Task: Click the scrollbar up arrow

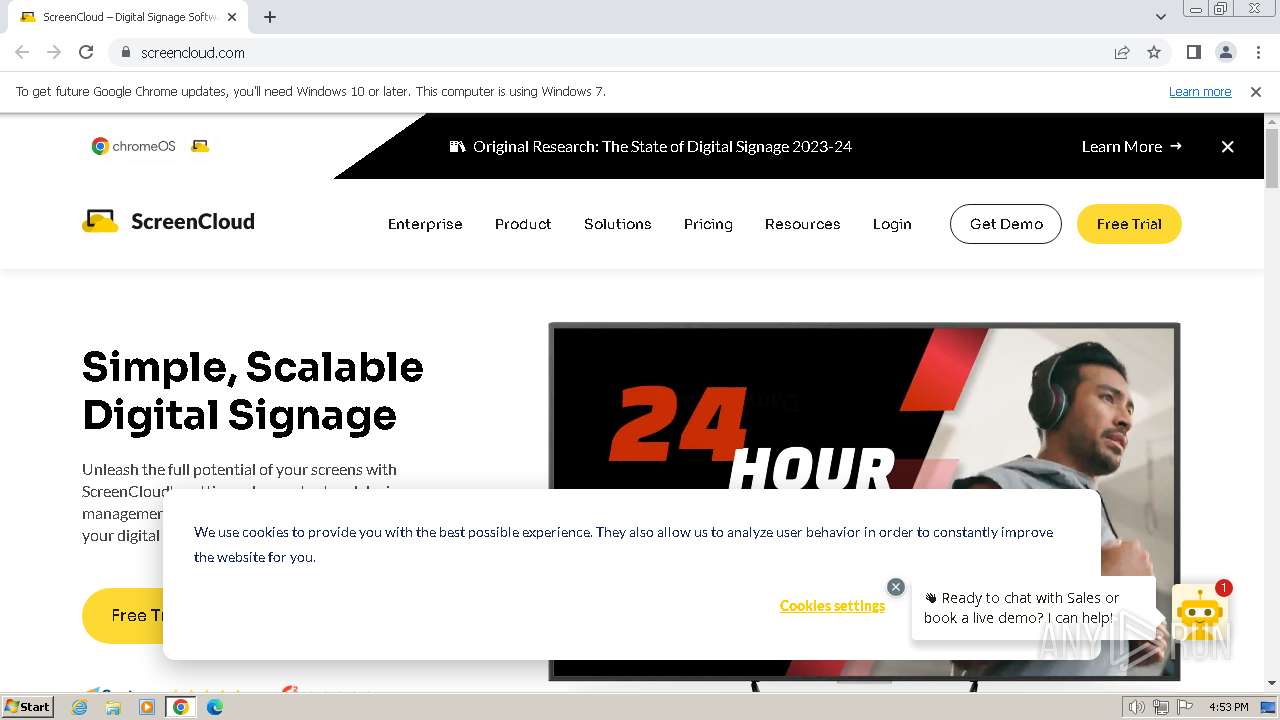Action: coord(1272,121)
